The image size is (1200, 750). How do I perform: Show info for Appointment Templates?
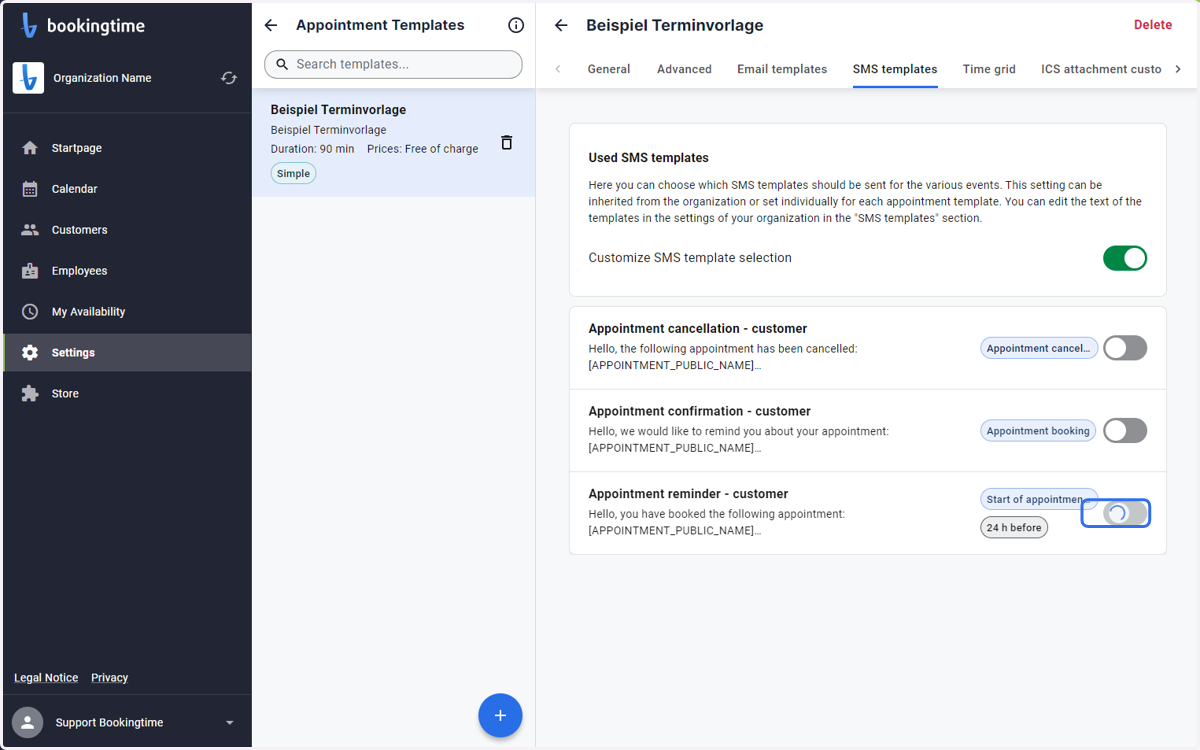click(x=516, y=25)
